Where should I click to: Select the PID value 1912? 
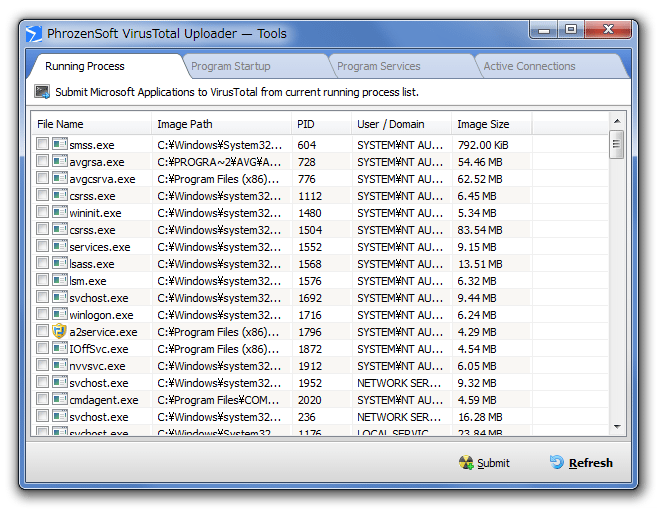(x=310, y=366)
